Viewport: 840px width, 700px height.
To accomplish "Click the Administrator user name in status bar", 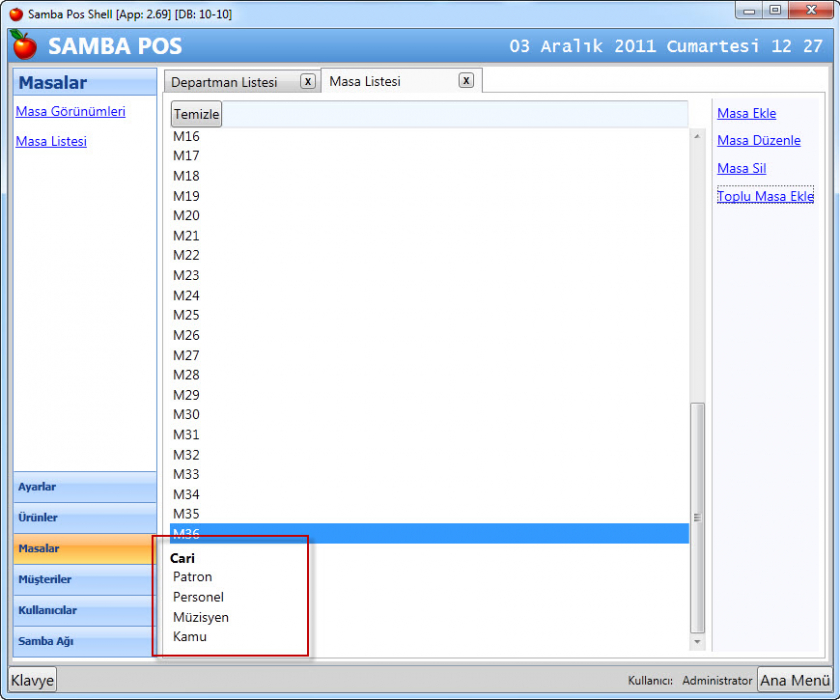I will click(717, 681).
